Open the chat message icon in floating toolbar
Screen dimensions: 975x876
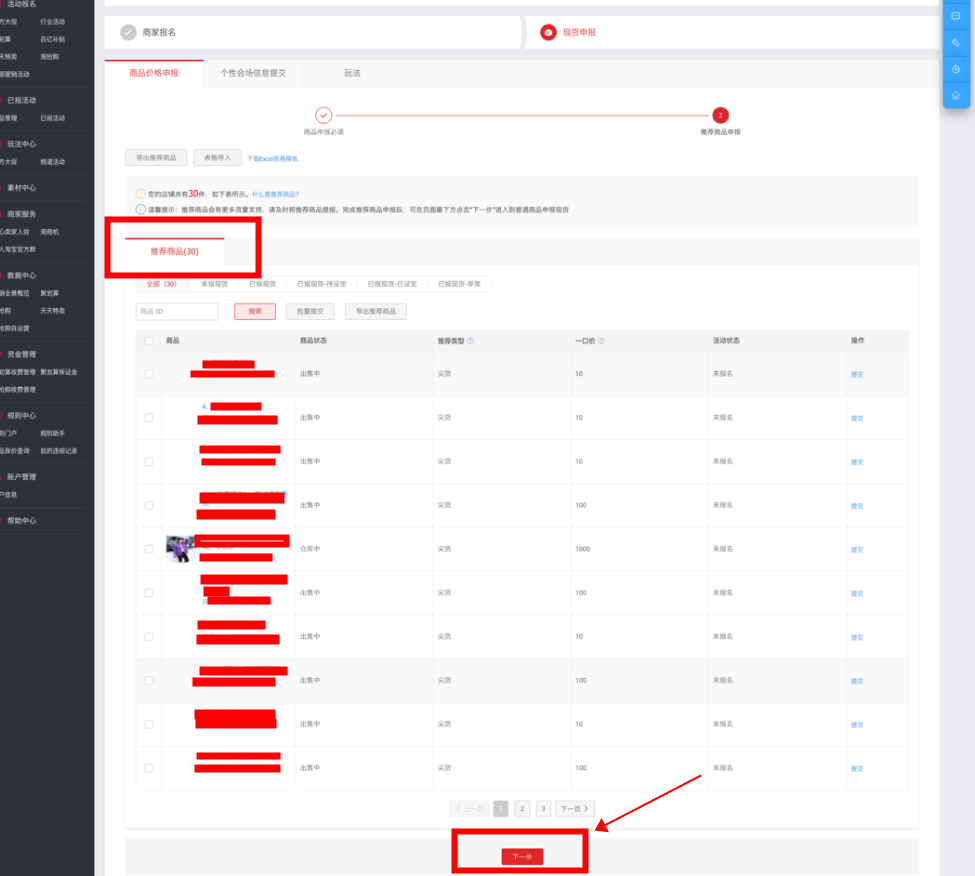[x=956, y=16]
